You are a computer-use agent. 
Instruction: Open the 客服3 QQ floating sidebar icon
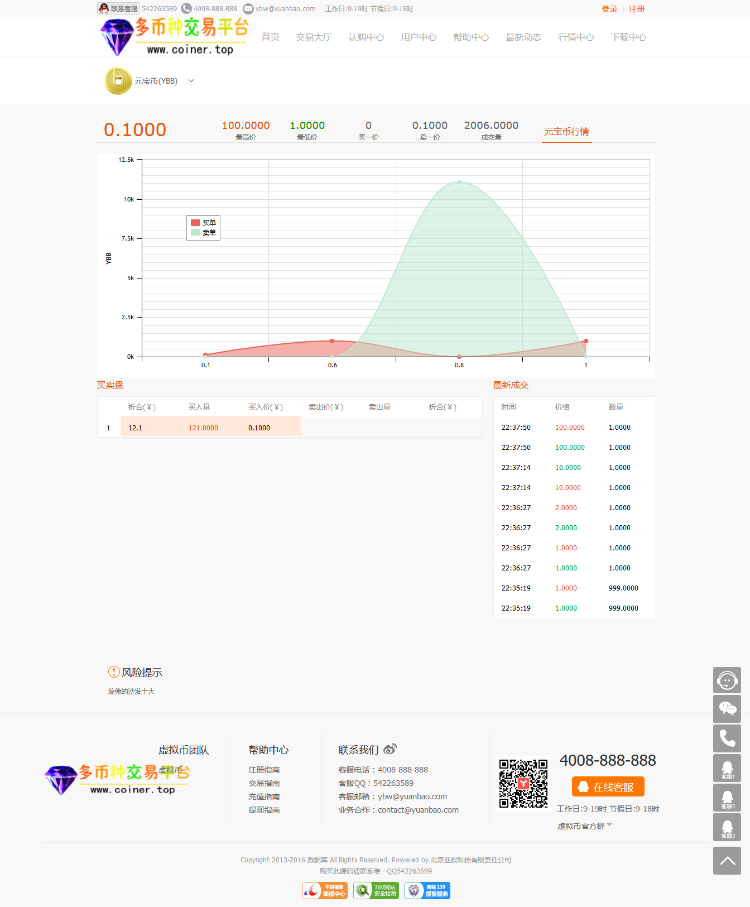point(727,827)
